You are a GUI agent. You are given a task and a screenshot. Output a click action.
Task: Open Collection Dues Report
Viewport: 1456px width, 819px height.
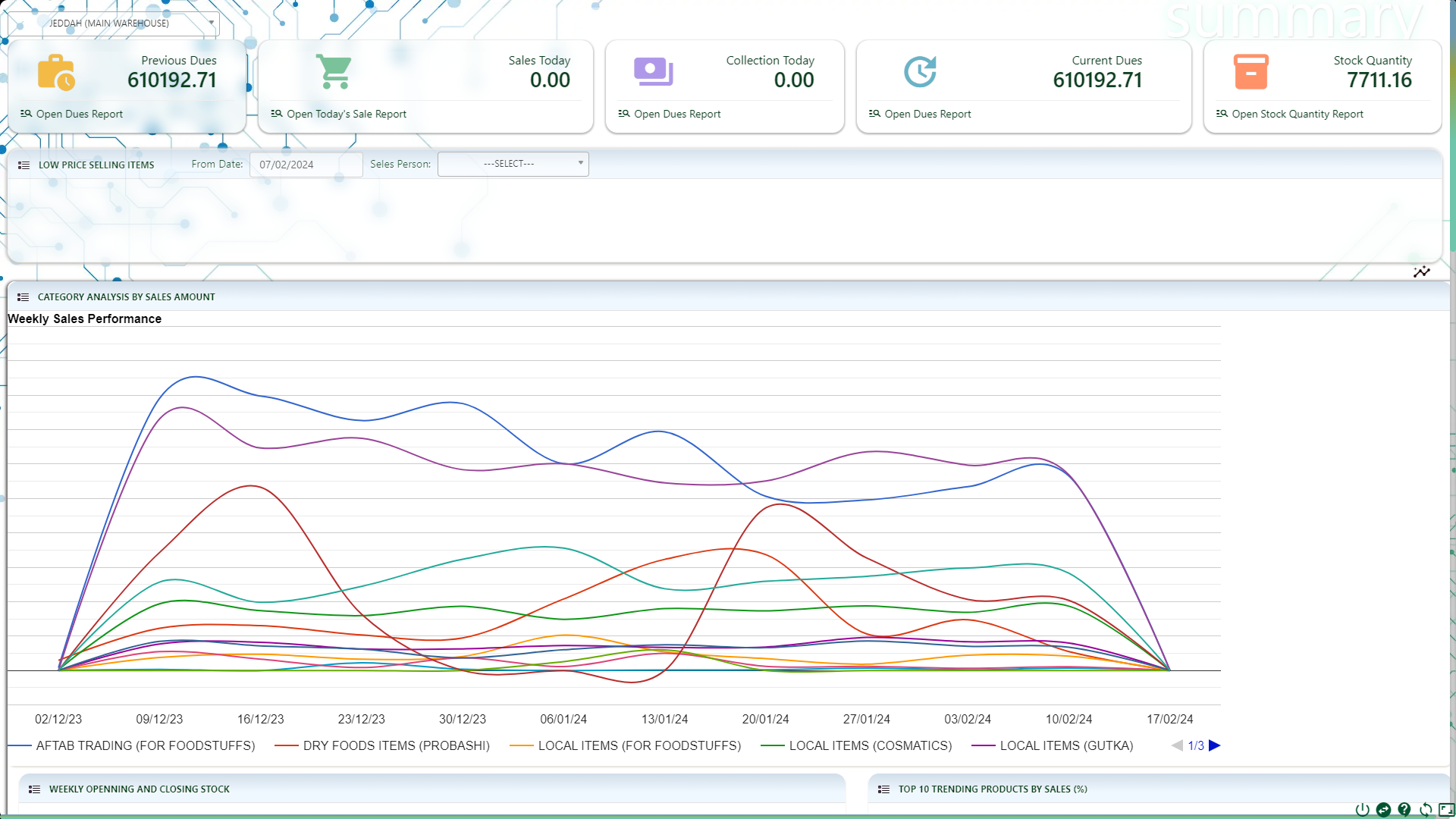677,113
